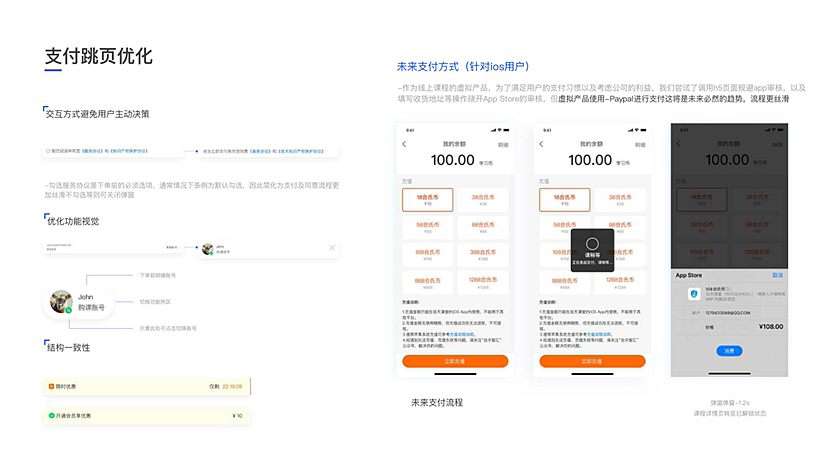The height and width of the screenshot is (466, 830).
Task: Tap 取消 in the App Store sheet
Action: coord(777,275)
